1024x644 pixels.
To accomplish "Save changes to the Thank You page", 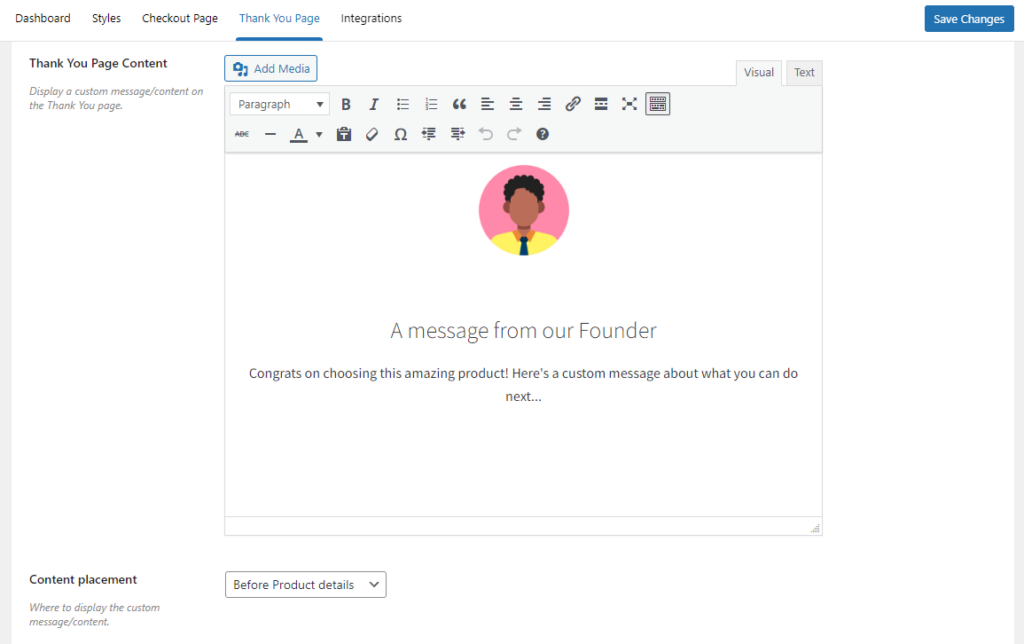I will 968,18.
